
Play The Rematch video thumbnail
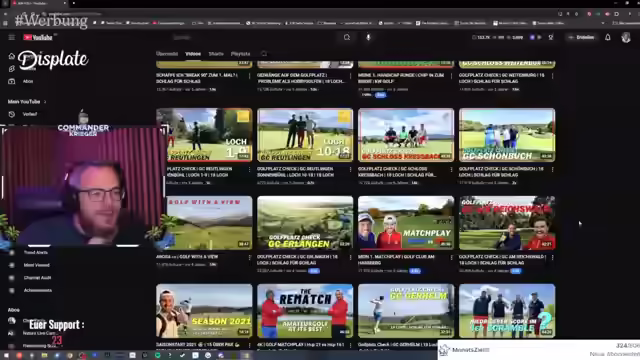click(305, 311)
